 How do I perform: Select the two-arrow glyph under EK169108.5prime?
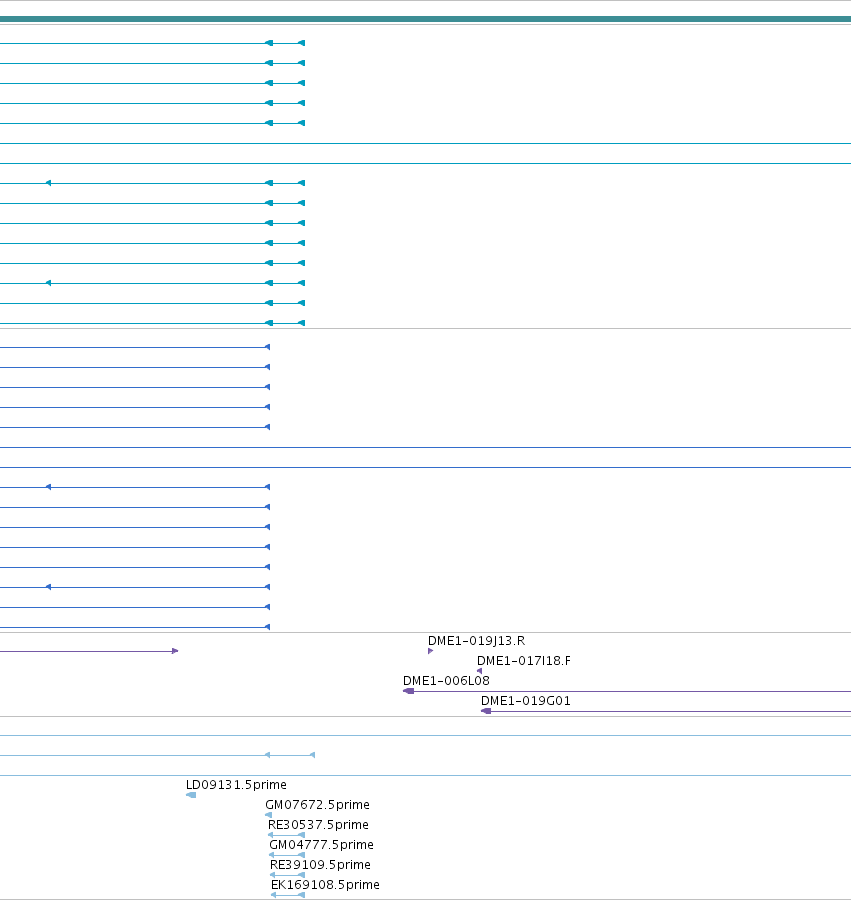coord(287,895)
